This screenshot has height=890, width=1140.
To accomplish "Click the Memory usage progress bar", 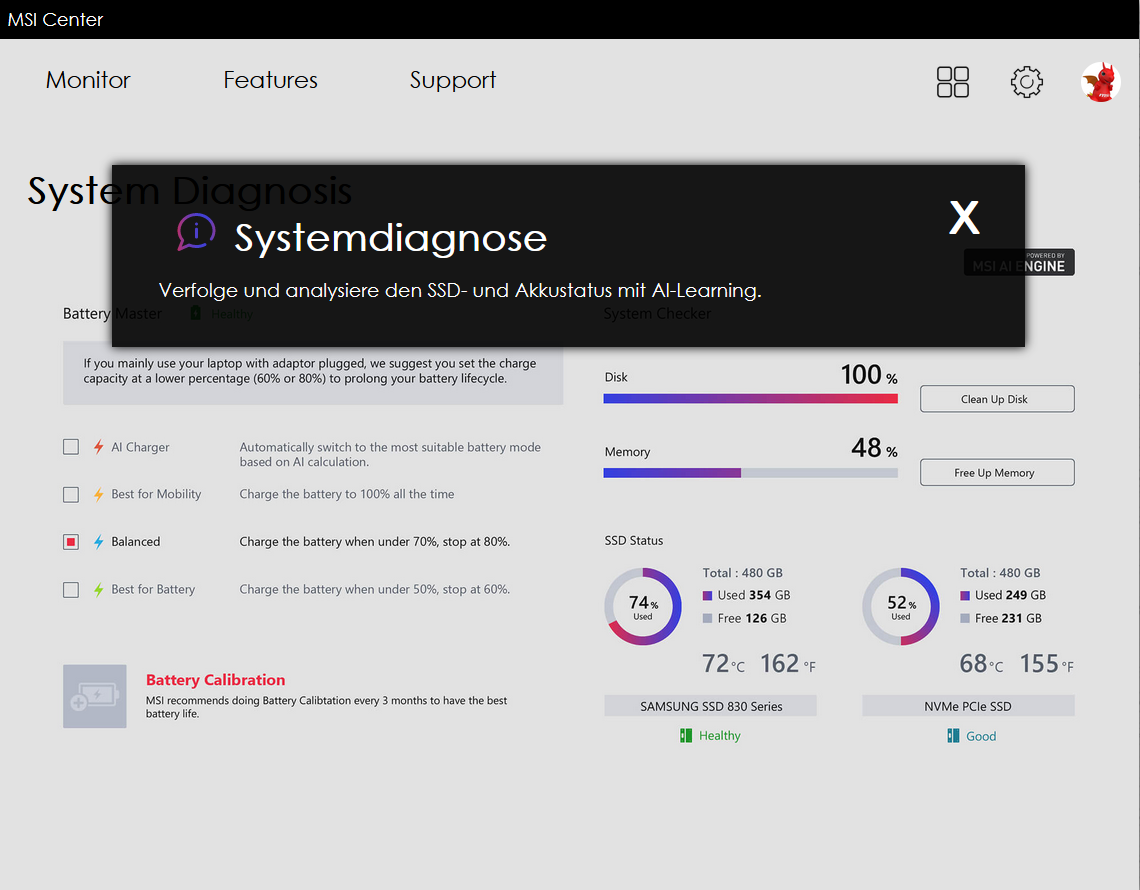I will pos(750,473).
